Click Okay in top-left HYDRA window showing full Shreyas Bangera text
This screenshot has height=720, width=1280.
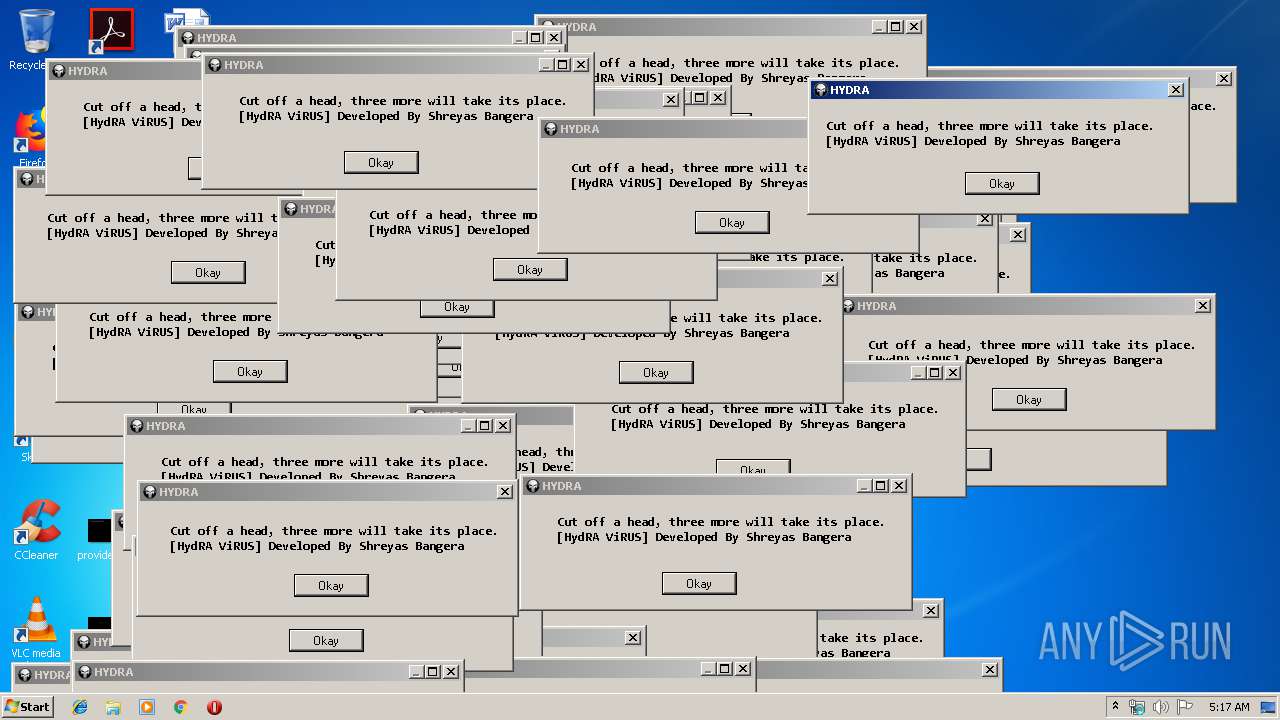(381, 162)
